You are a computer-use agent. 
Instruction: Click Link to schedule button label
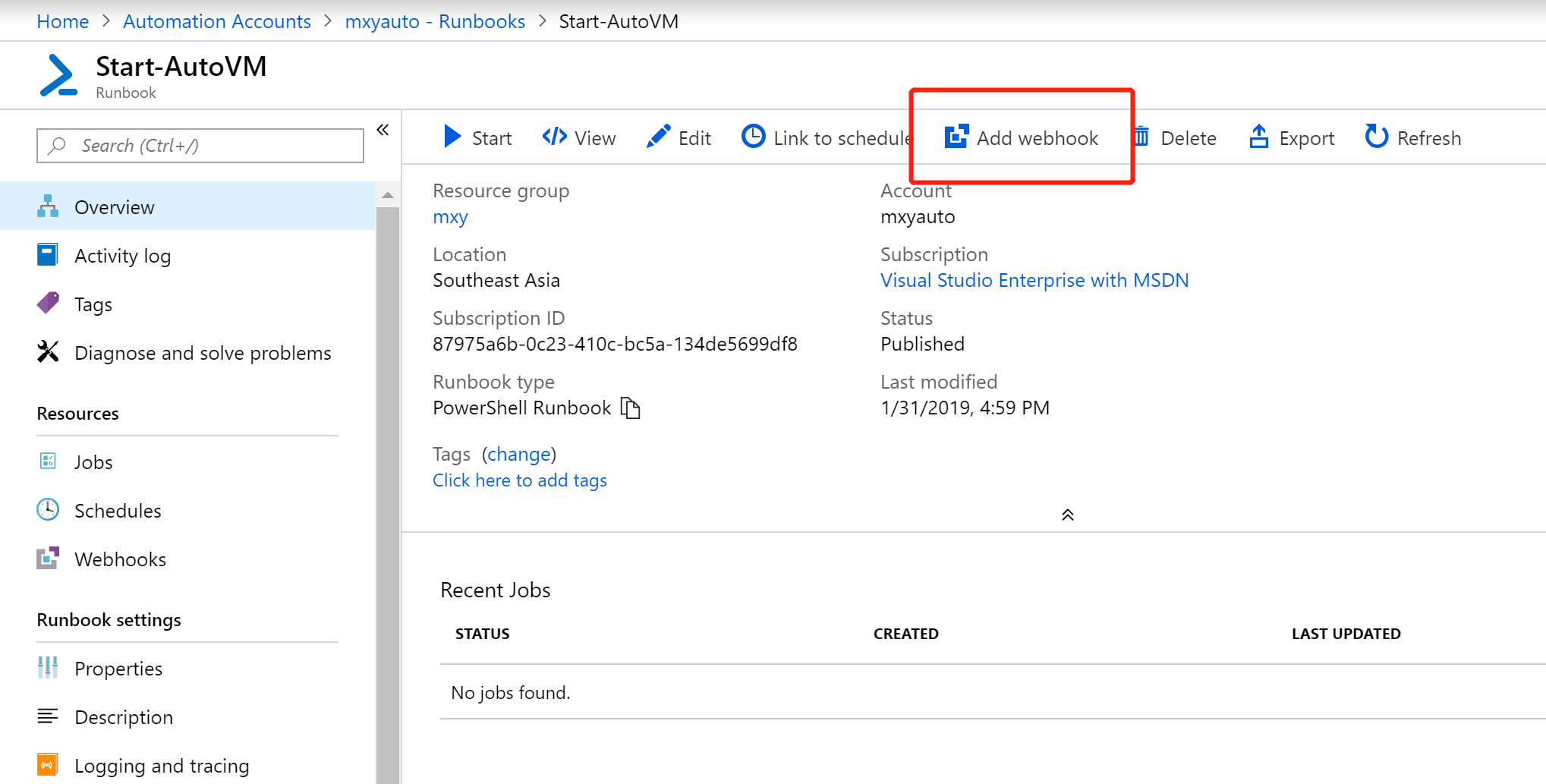(x=842, y=138)
